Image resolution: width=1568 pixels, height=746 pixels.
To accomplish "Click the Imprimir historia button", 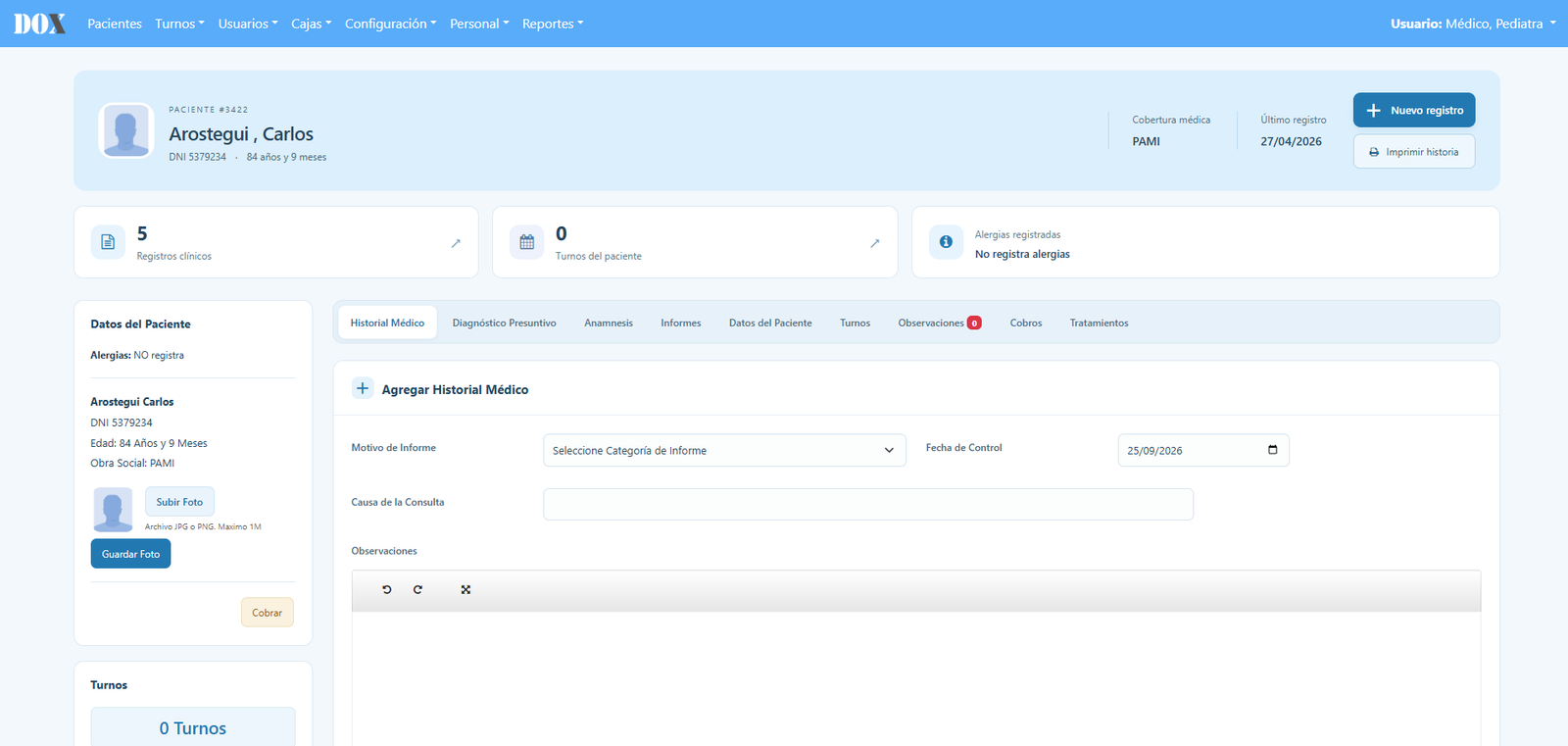I will (1414, 152).
